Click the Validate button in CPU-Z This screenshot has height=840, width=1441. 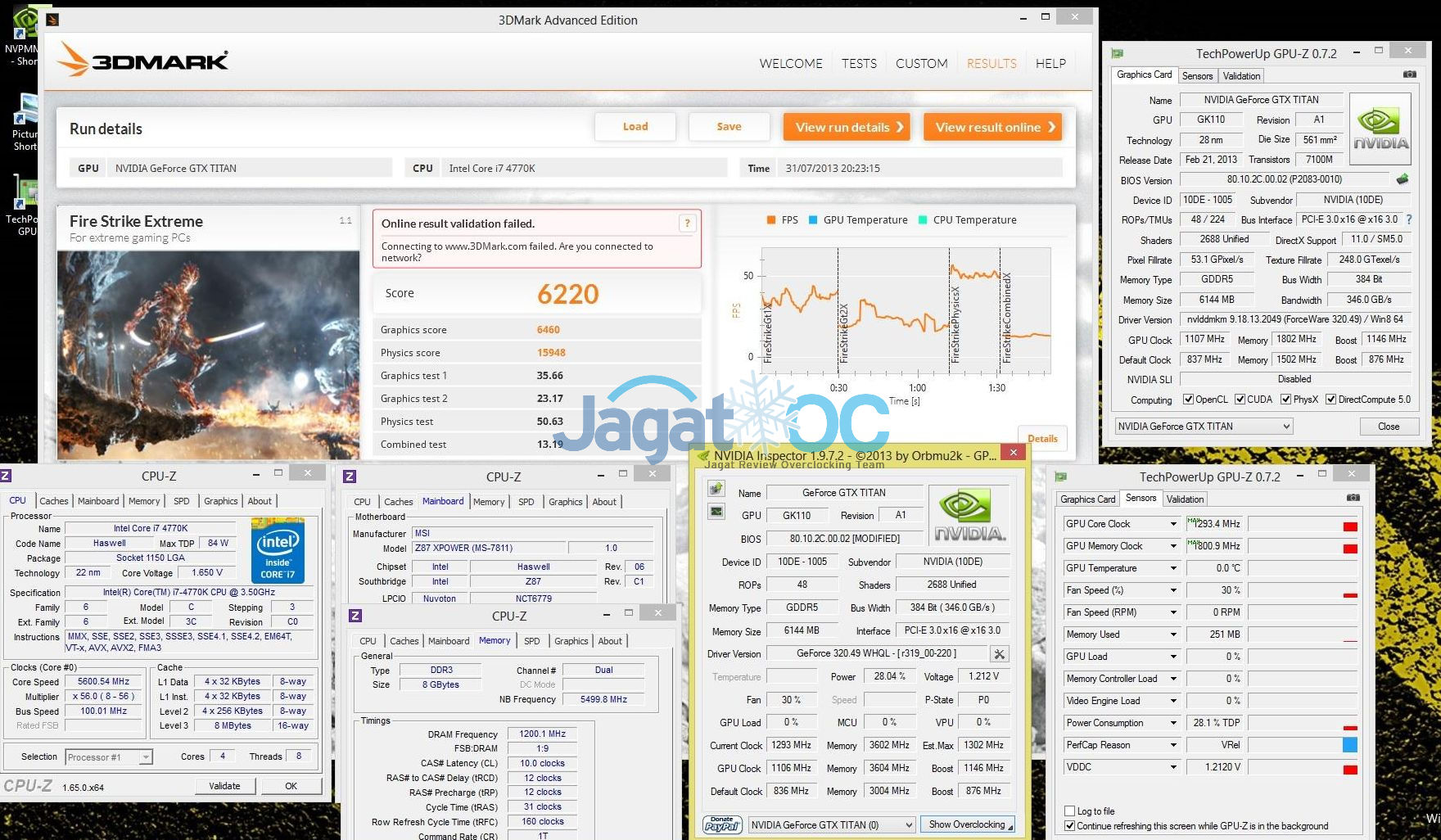(224, 786)
